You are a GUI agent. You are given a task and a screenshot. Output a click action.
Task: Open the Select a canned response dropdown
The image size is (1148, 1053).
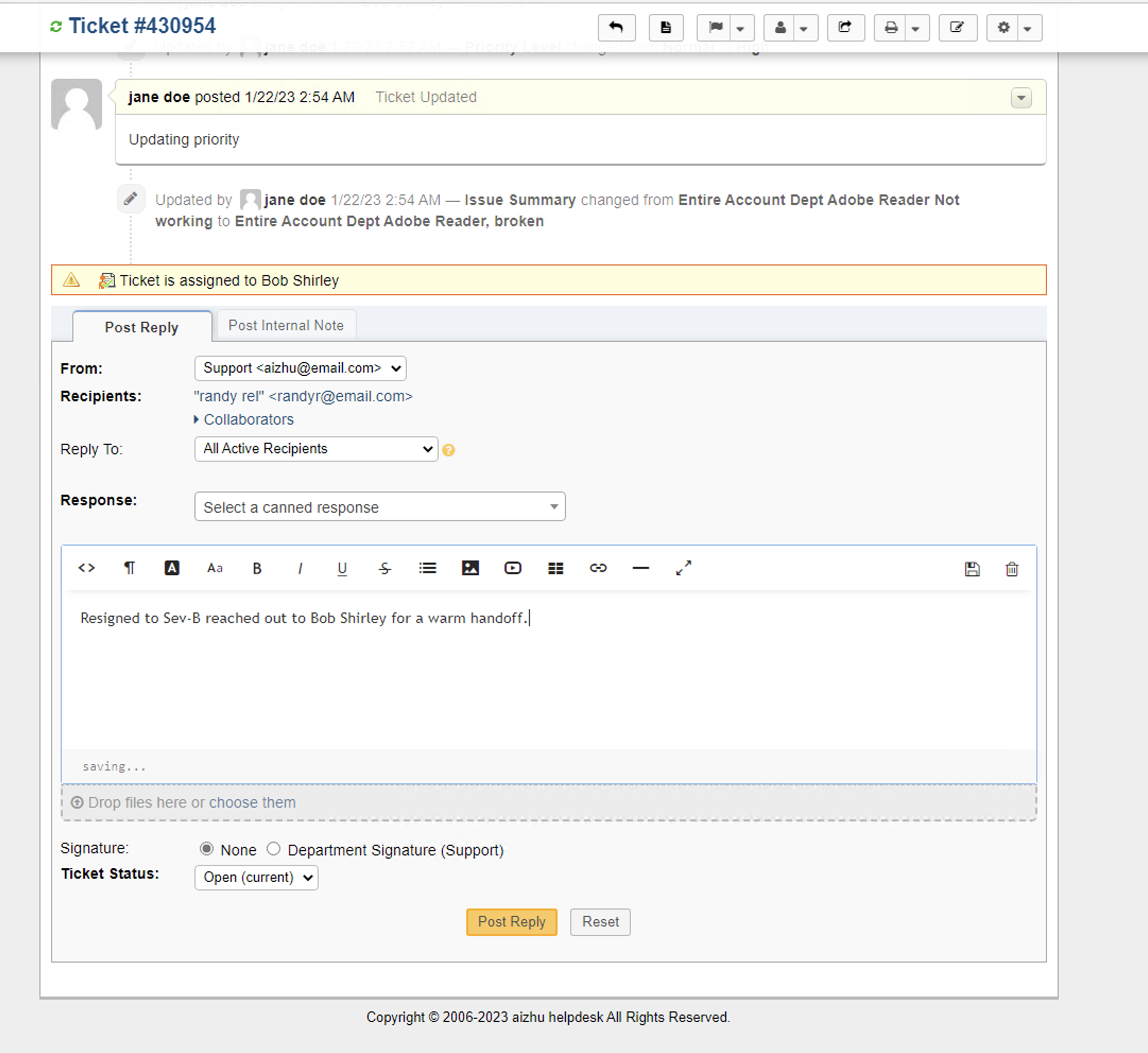[x=380, y=506]
